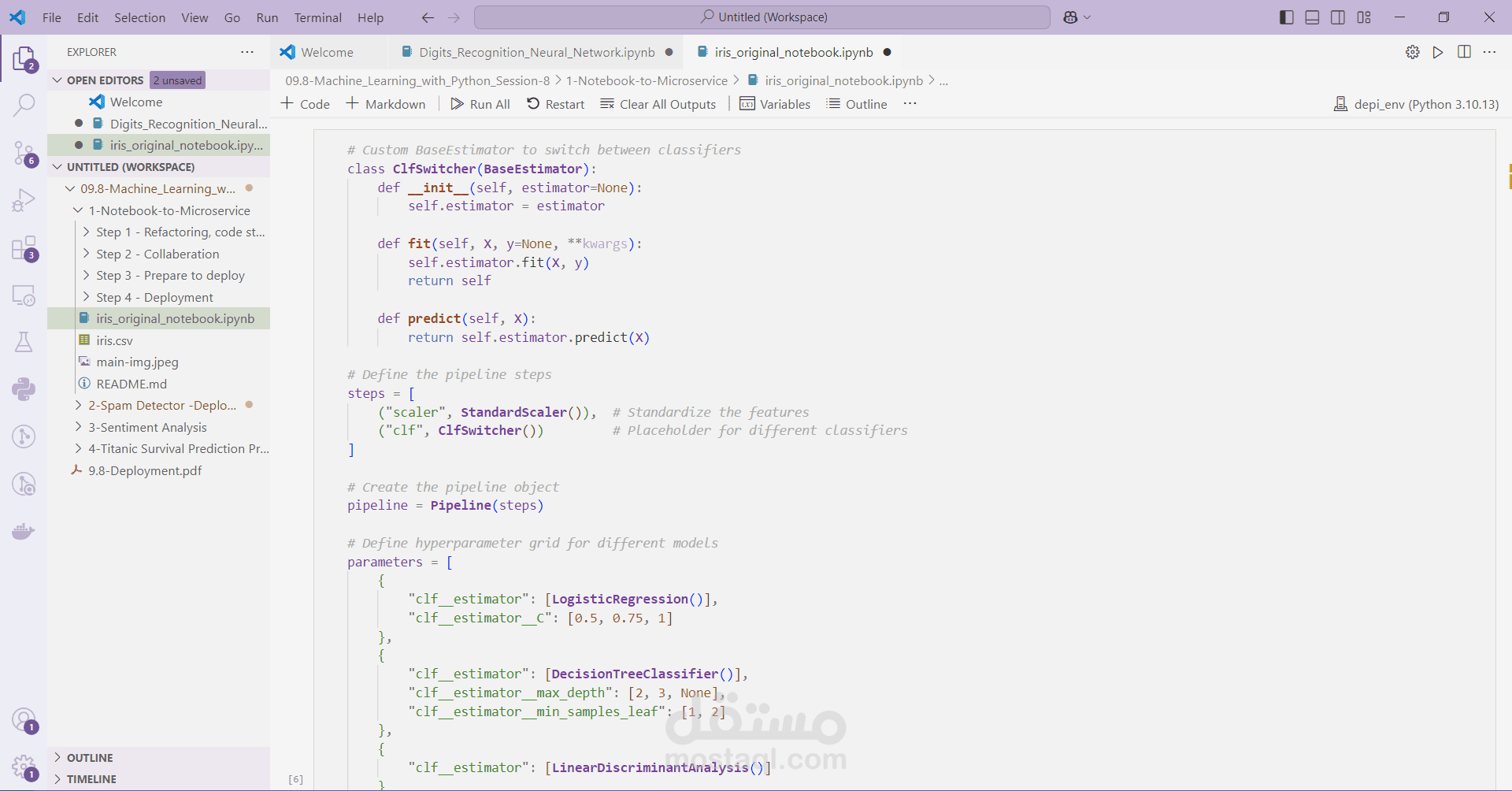
Task: Open Run and Debug view
Action: [24, 200]
